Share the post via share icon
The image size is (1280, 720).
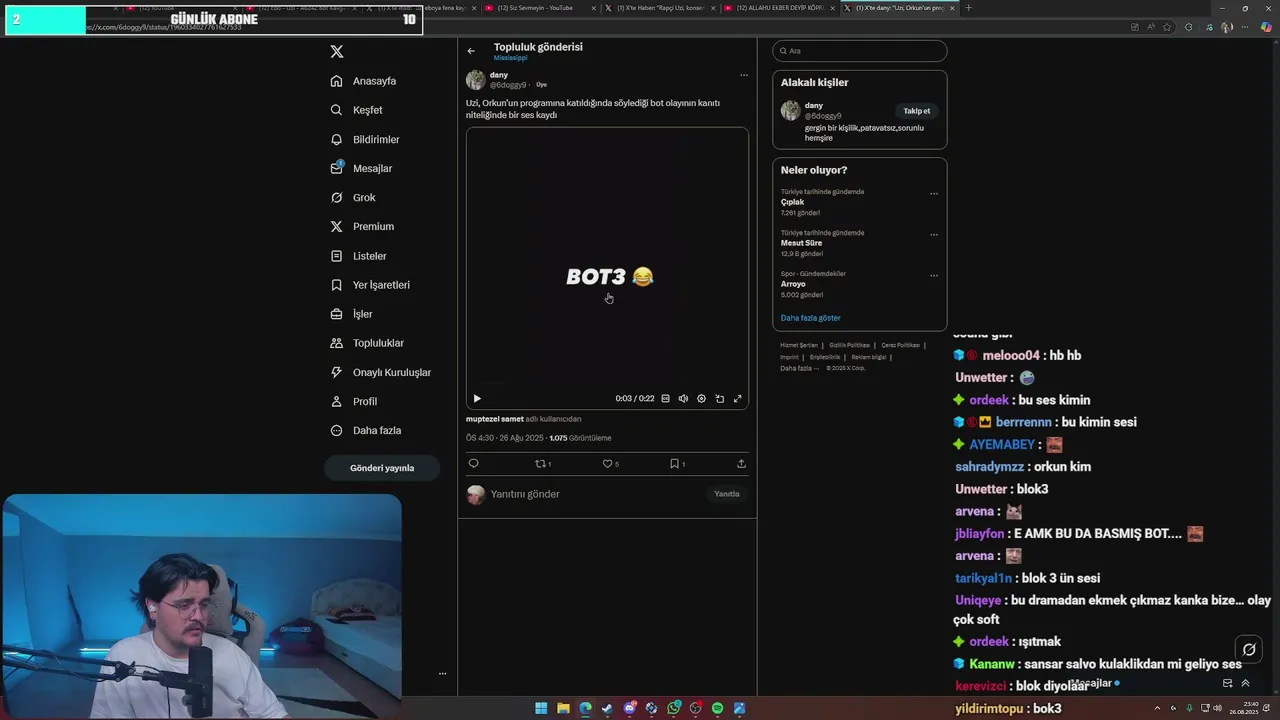tap(741, 464)
